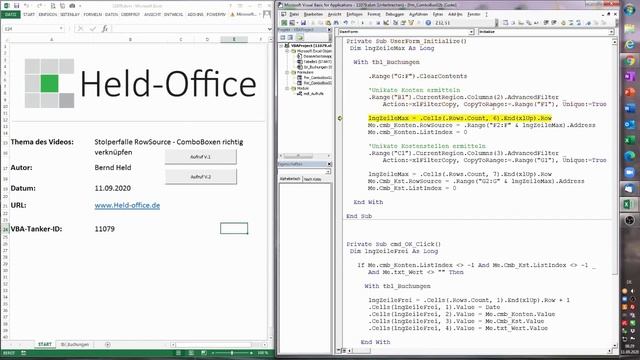Screen dimensions: 640x360
Task: Switch to the FORMELN ribbon tab
Action: pos(93,14)
